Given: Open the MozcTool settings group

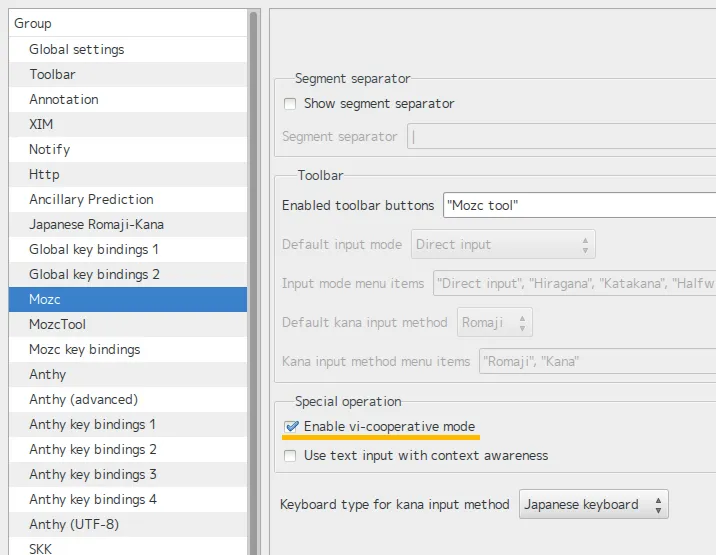Looking at the screenshot, I should pos(58,325).
